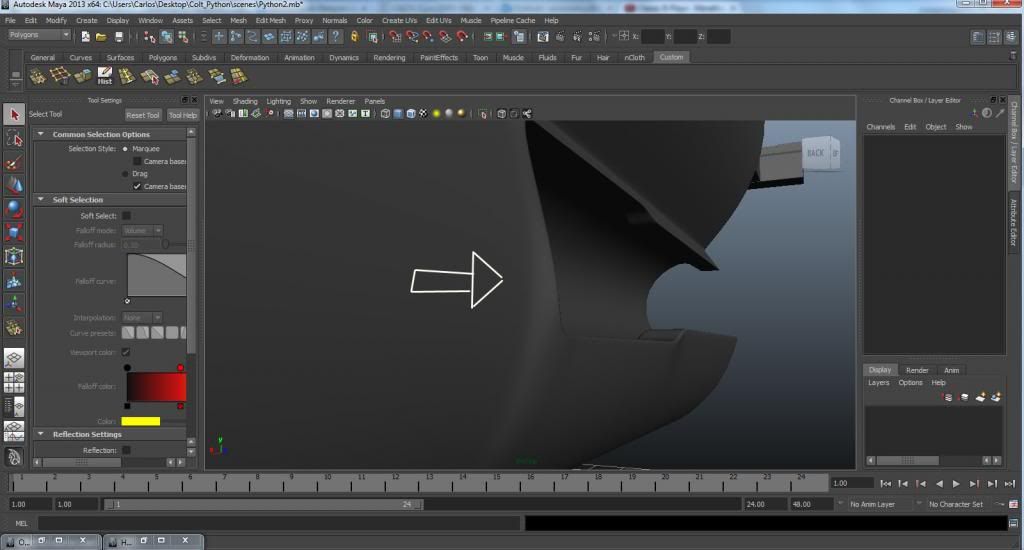Click the Open Scene folder icon

point(102,37)
